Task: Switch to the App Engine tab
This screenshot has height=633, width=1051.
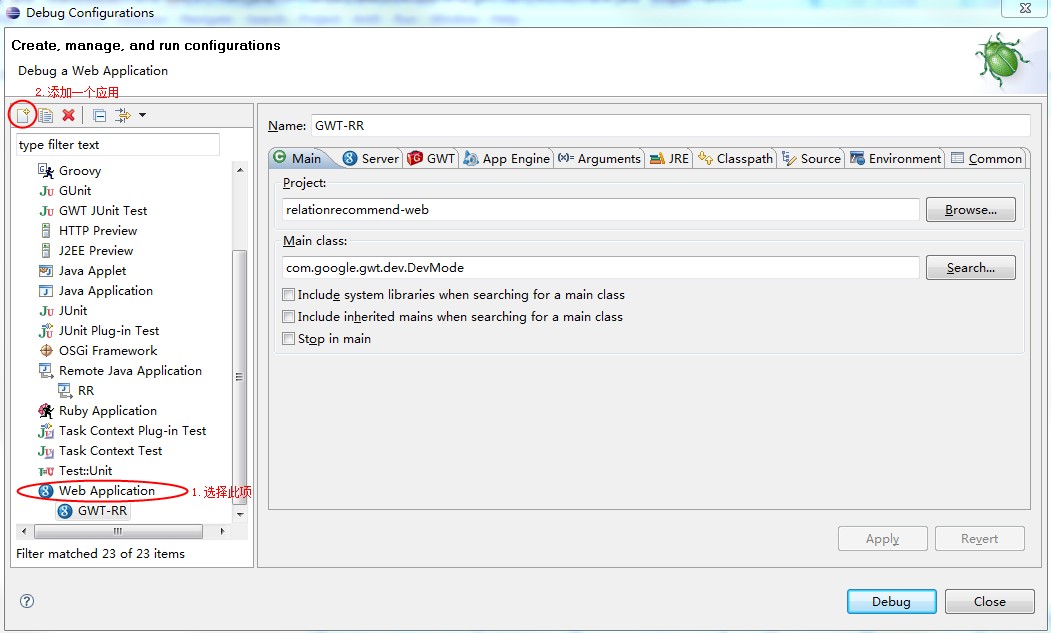Action: [507, 158]
